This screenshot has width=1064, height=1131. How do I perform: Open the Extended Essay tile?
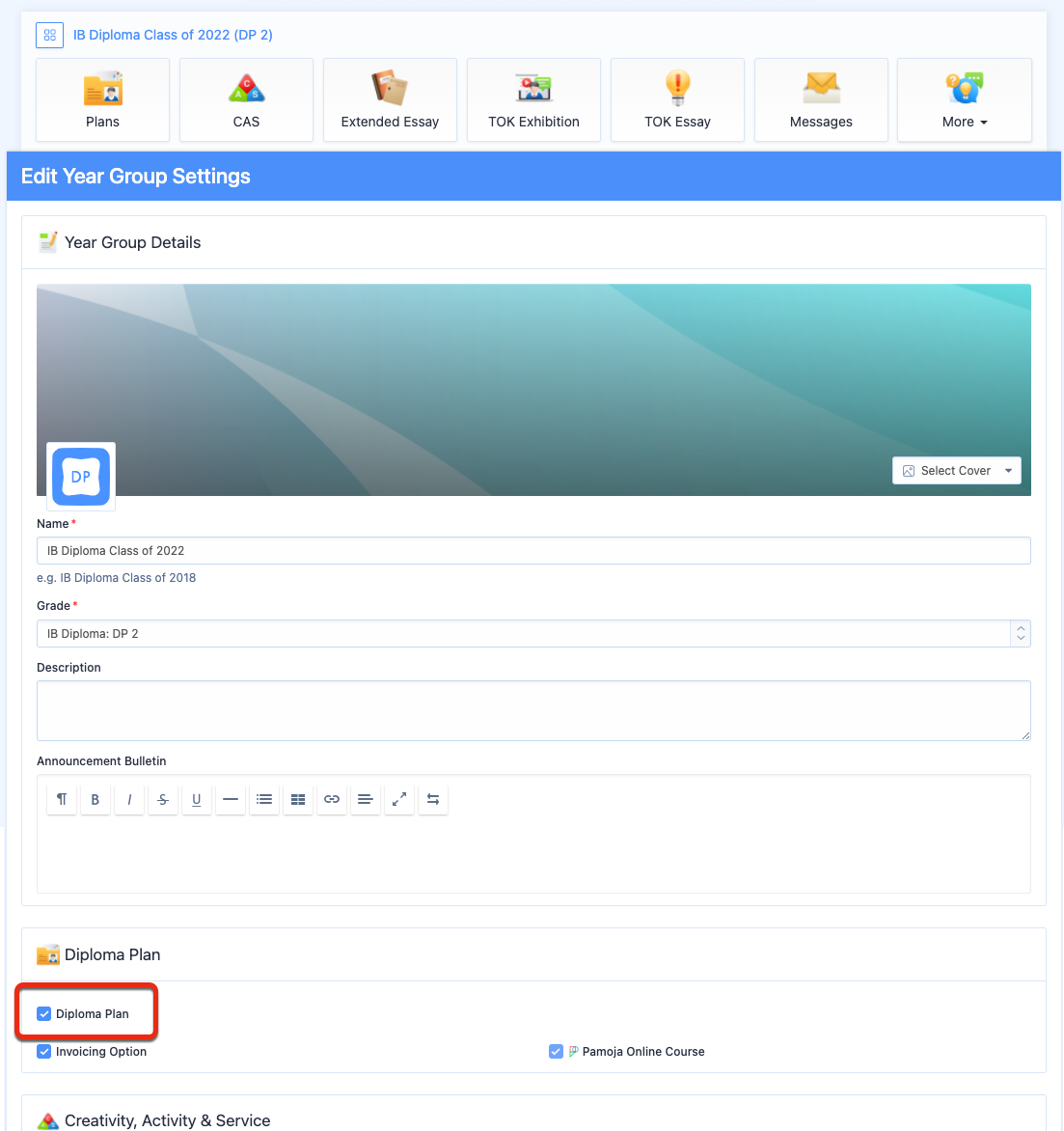[390, 100]
